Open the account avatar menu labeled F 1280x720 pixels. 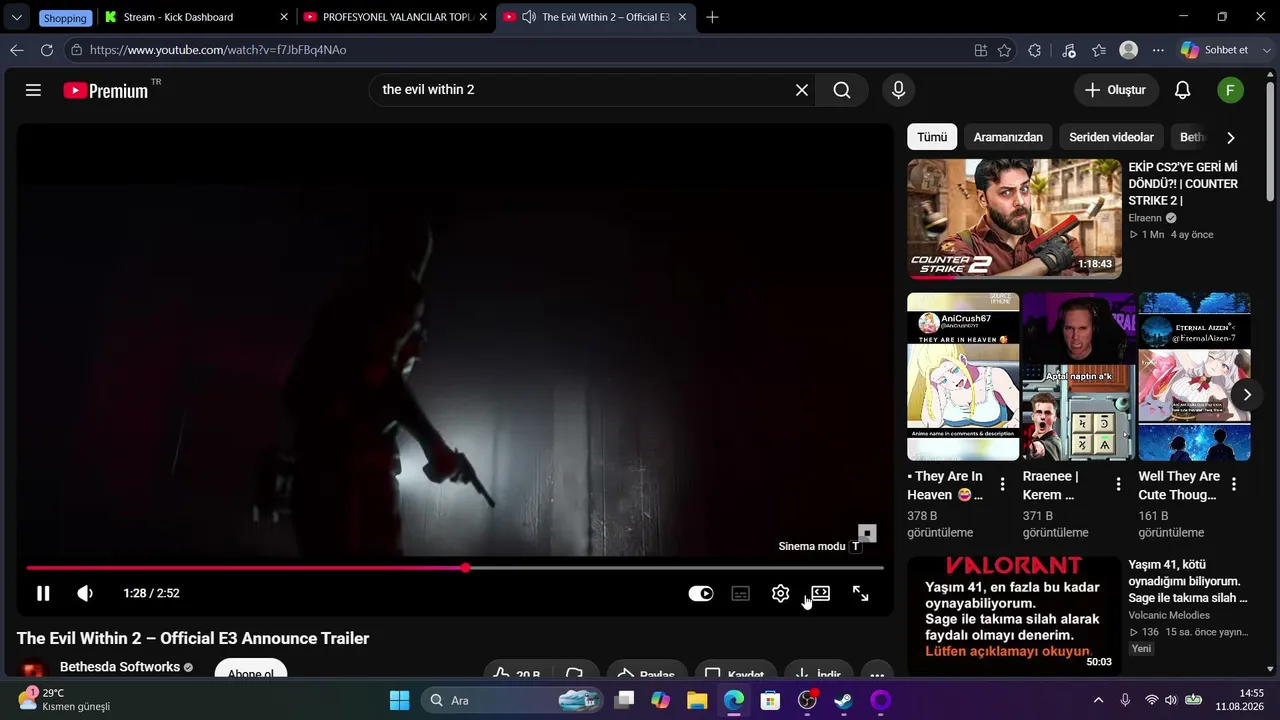pyautogui.click(x=1230, y=90)
